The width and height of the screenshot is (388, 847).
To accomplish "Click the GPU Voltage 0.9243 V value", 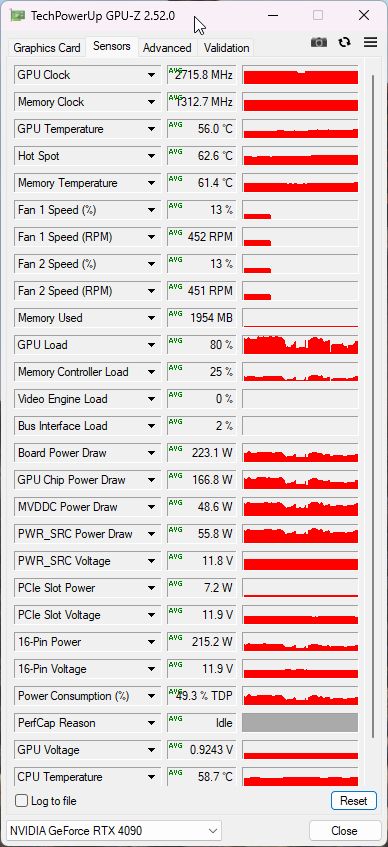I will (x=202, y=750).
